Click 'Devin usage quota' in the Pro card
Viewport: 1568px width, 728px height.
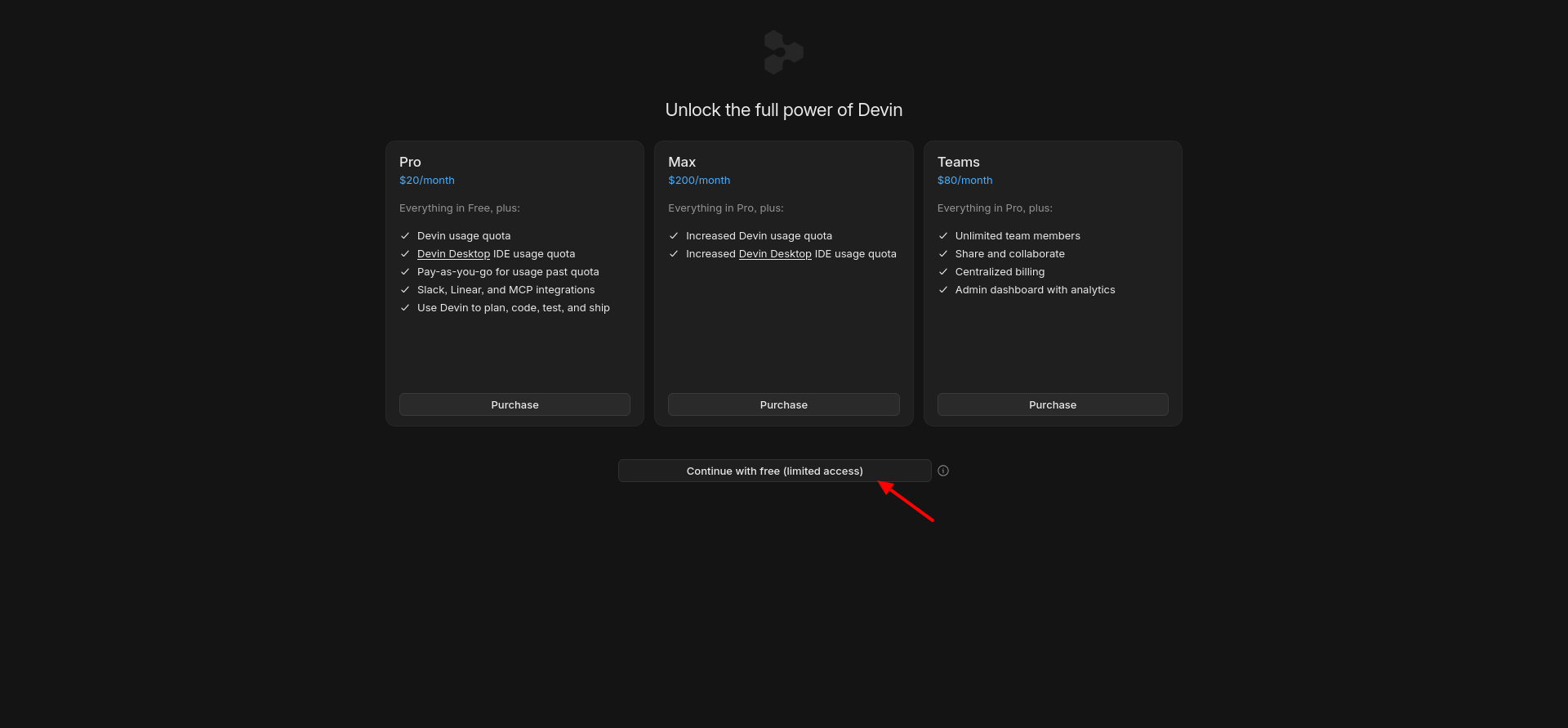coord(464,236)
